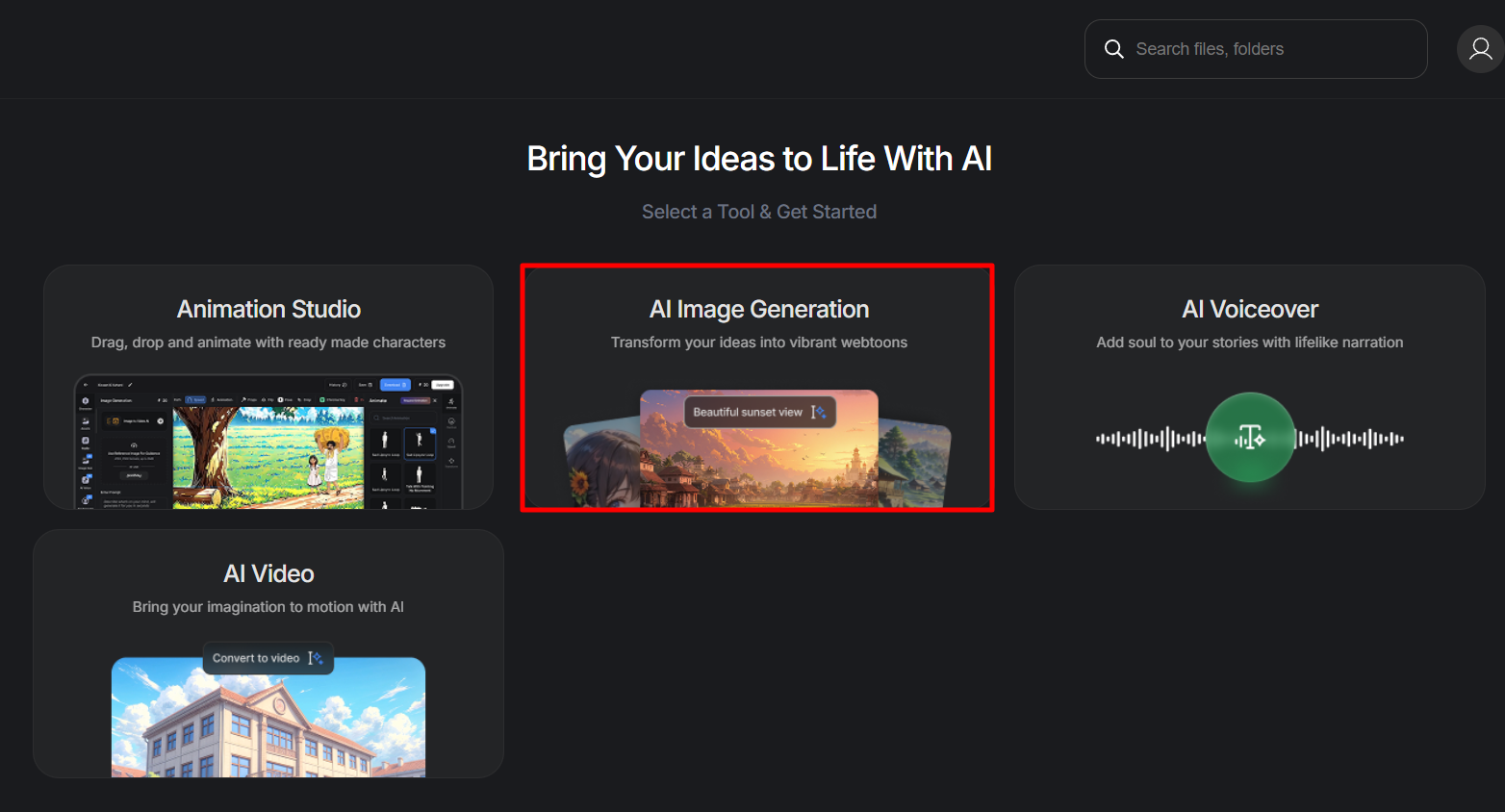
Task: Click the Bring Your Ideas to Life With AI heading
Action: pyautogui.click(x=759, y=159)
